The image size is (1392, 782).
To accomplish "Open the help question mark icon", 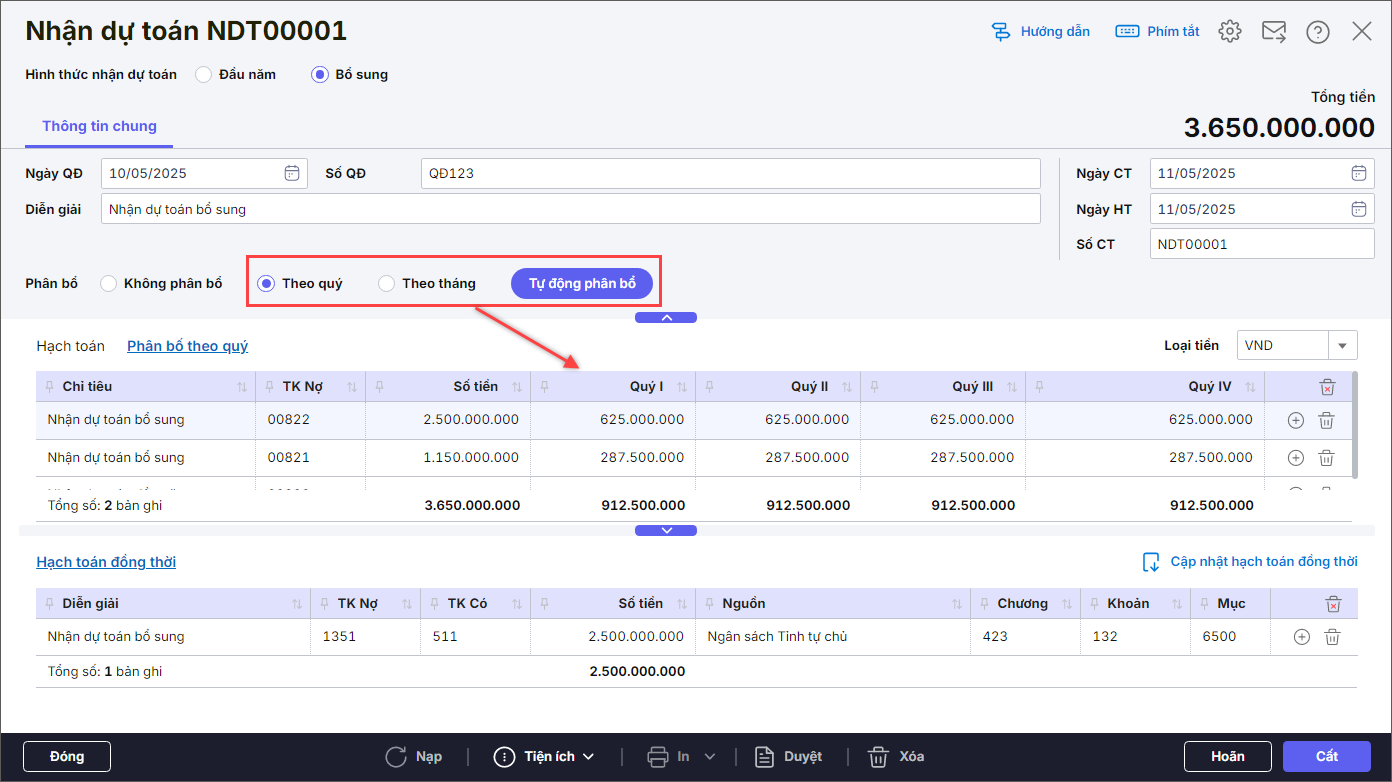I will (x=1317, y=32).
